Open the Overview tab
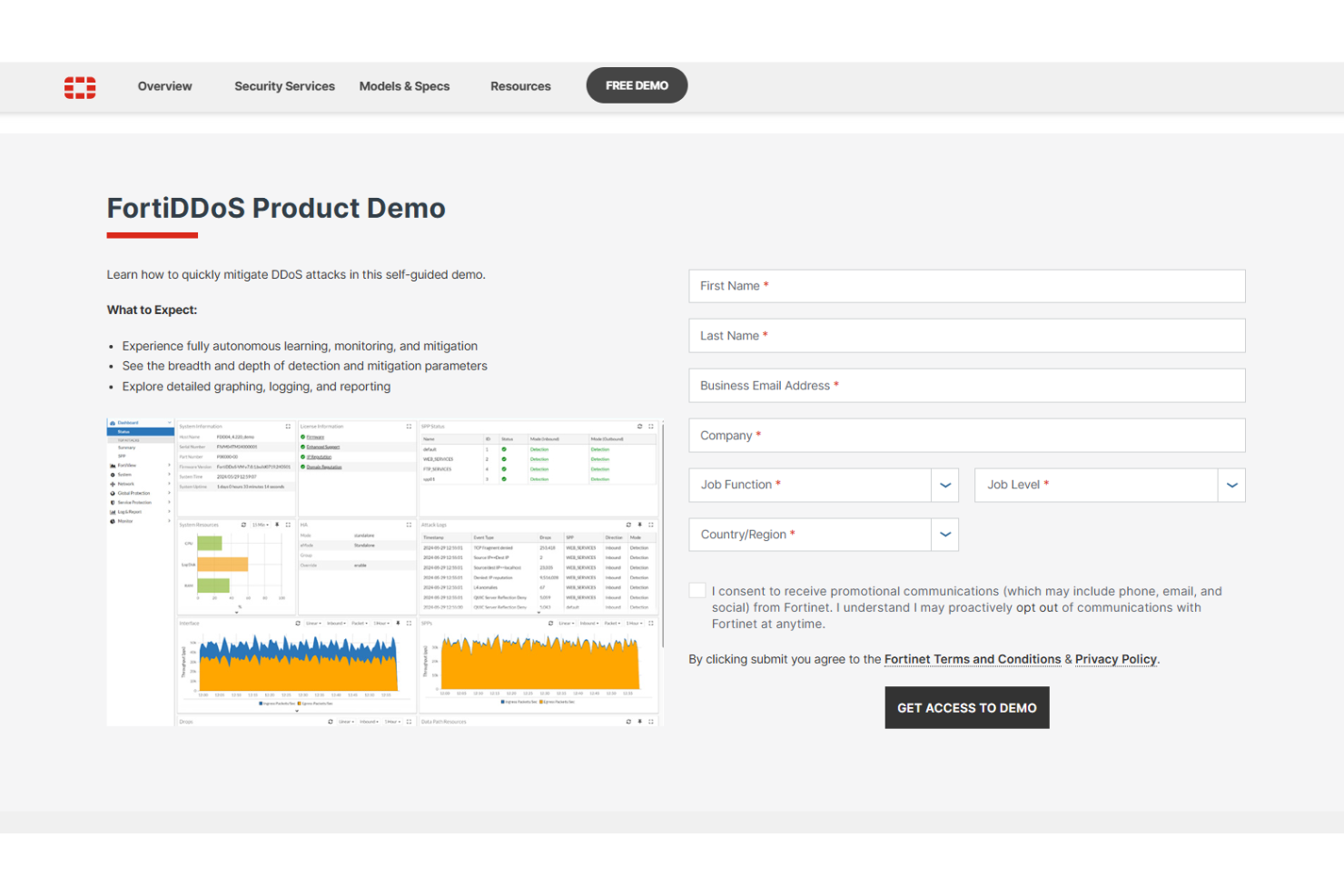 [x=164, y=86]
